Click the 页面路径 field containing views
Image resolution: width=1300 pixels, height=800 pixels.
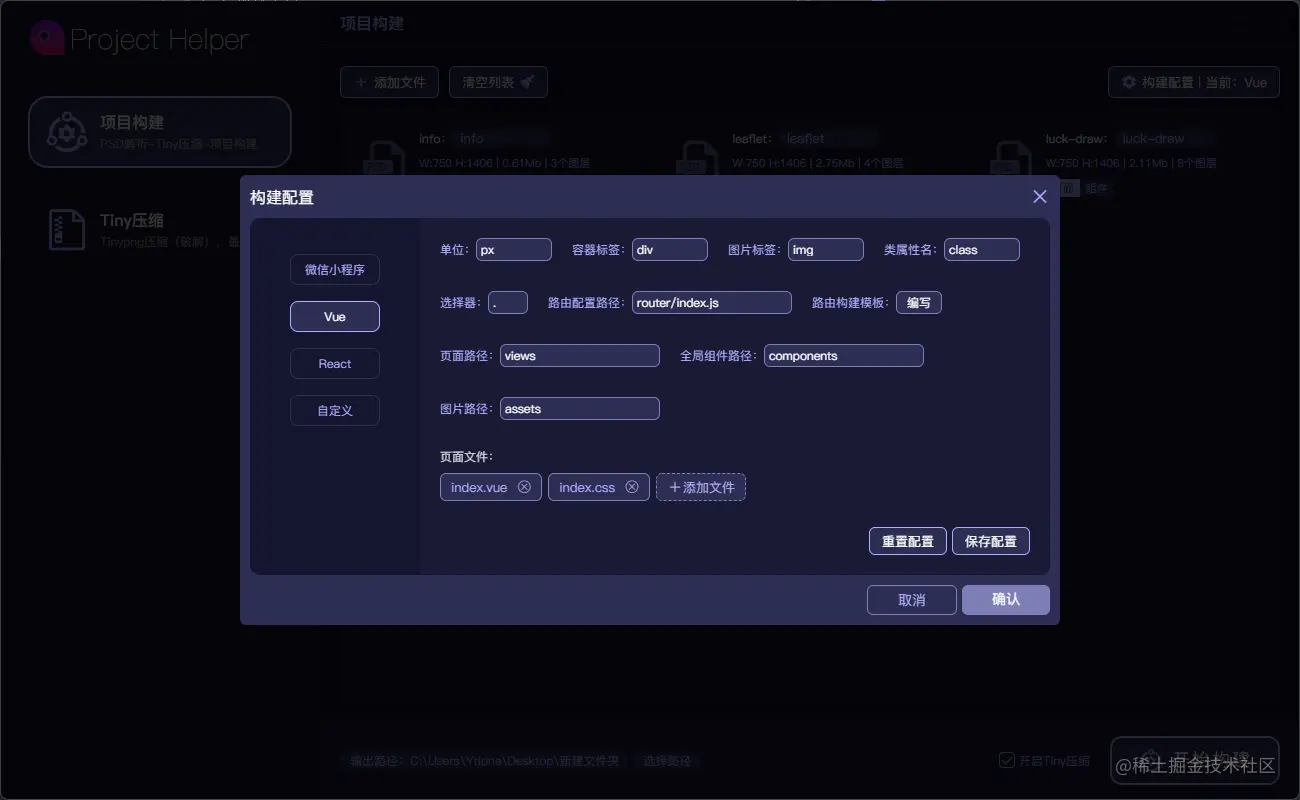coord(580,356)
